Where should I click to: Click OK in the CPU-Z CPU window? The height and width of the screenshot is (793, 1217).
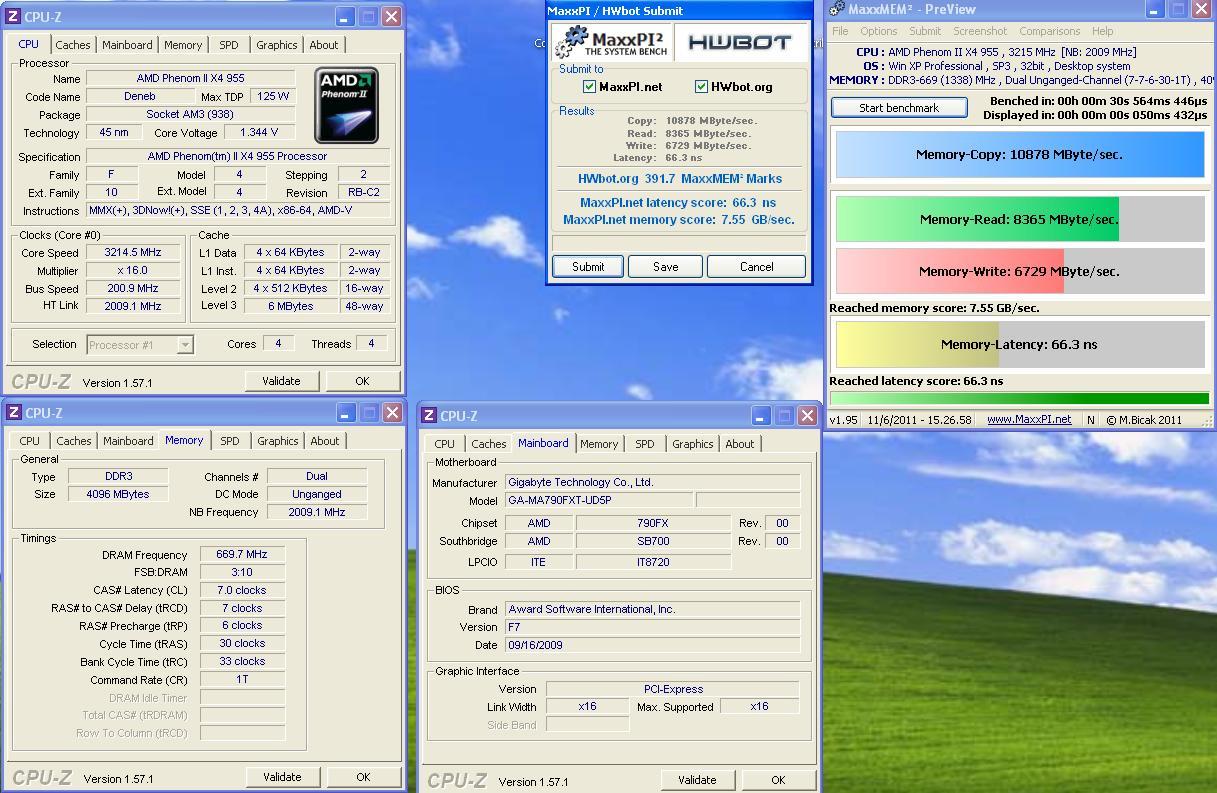[x=362, y=381]
